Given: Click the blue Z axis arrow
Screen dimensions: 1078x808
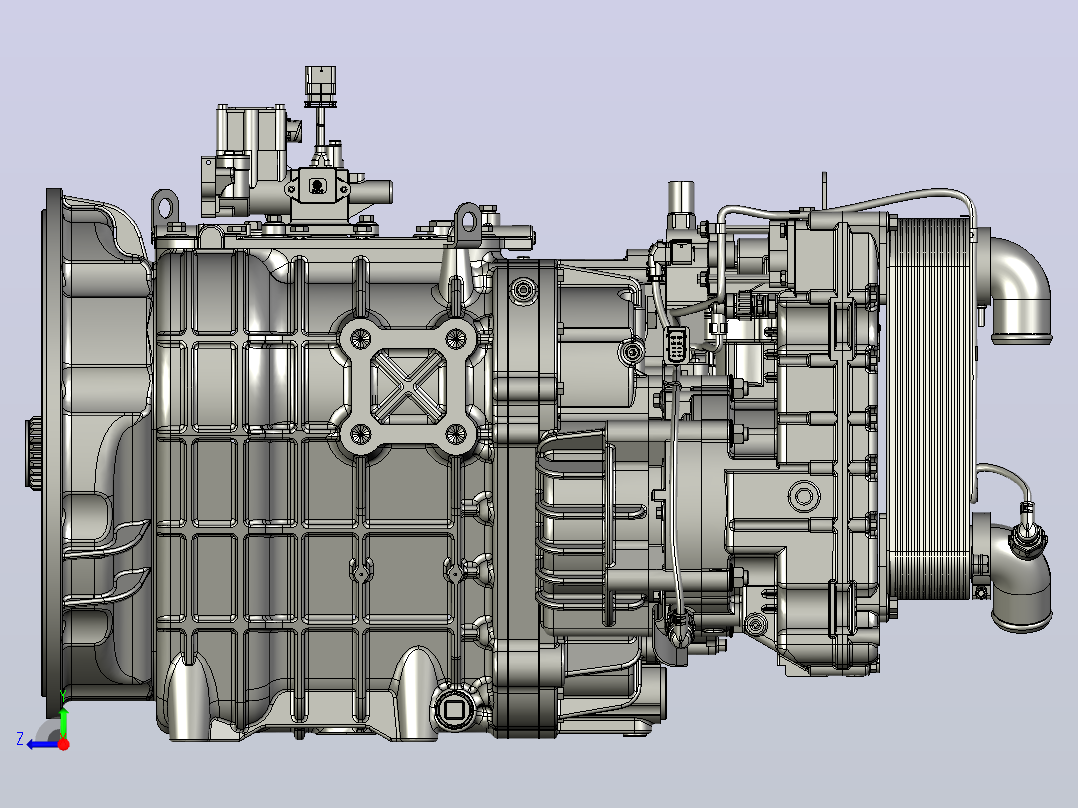Looking at the screenshot, I should pos(42,744).
